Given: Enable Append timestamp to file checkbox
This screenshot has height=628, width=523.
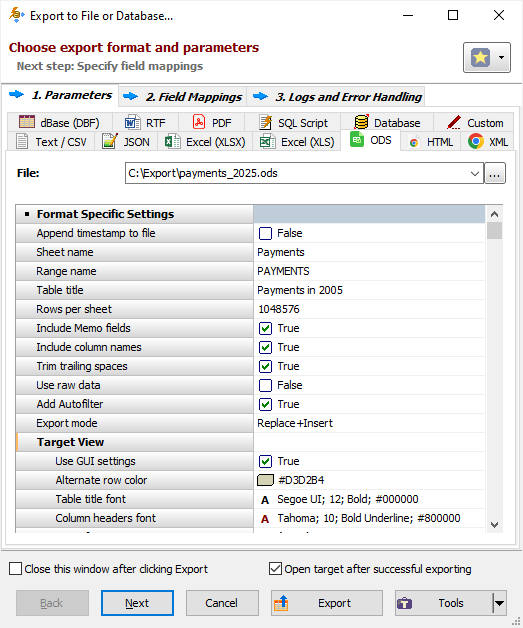Looking at the screenshot, I should [x=265, y=233].
